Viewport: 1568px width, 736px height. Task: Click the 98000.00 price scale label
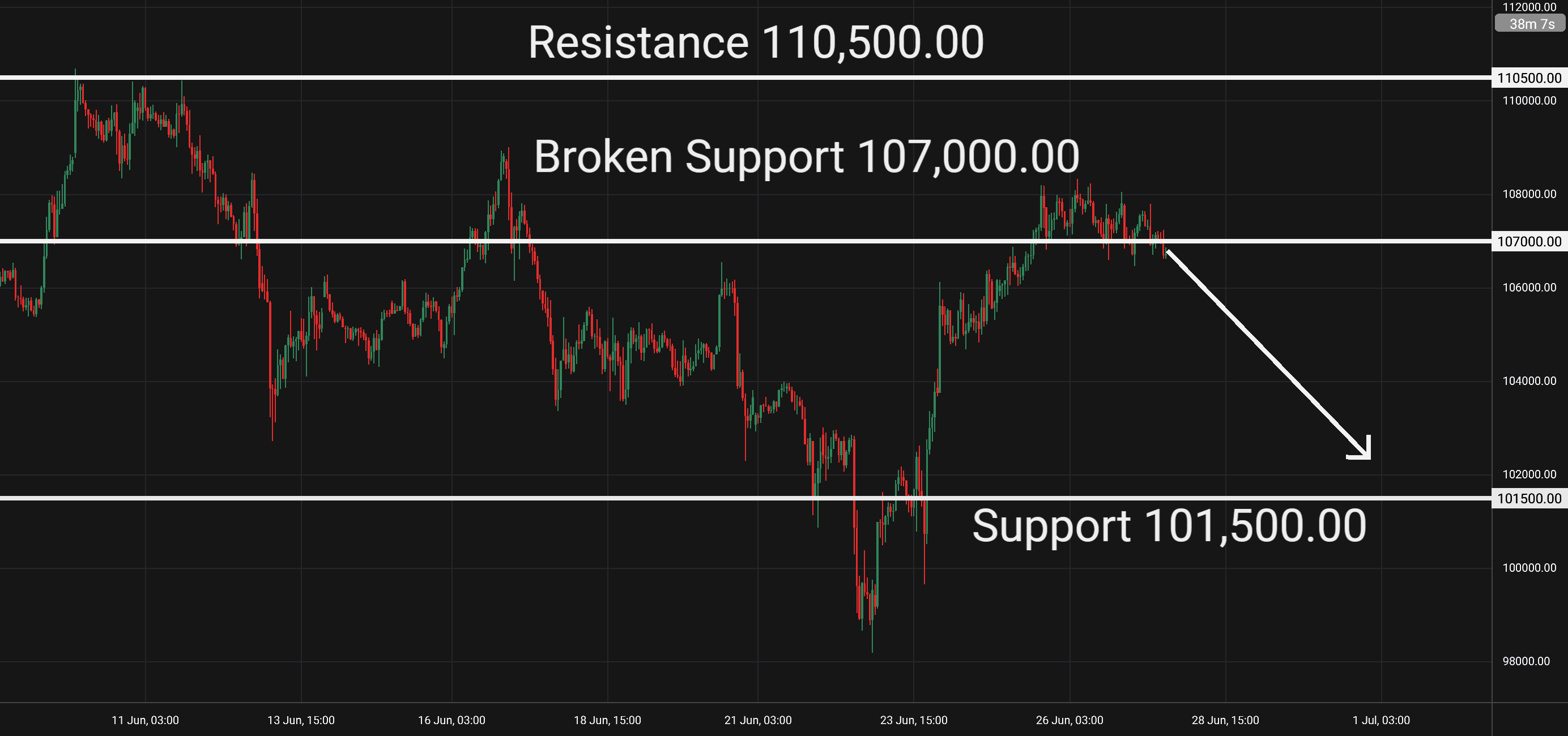tap(1526, 661)
